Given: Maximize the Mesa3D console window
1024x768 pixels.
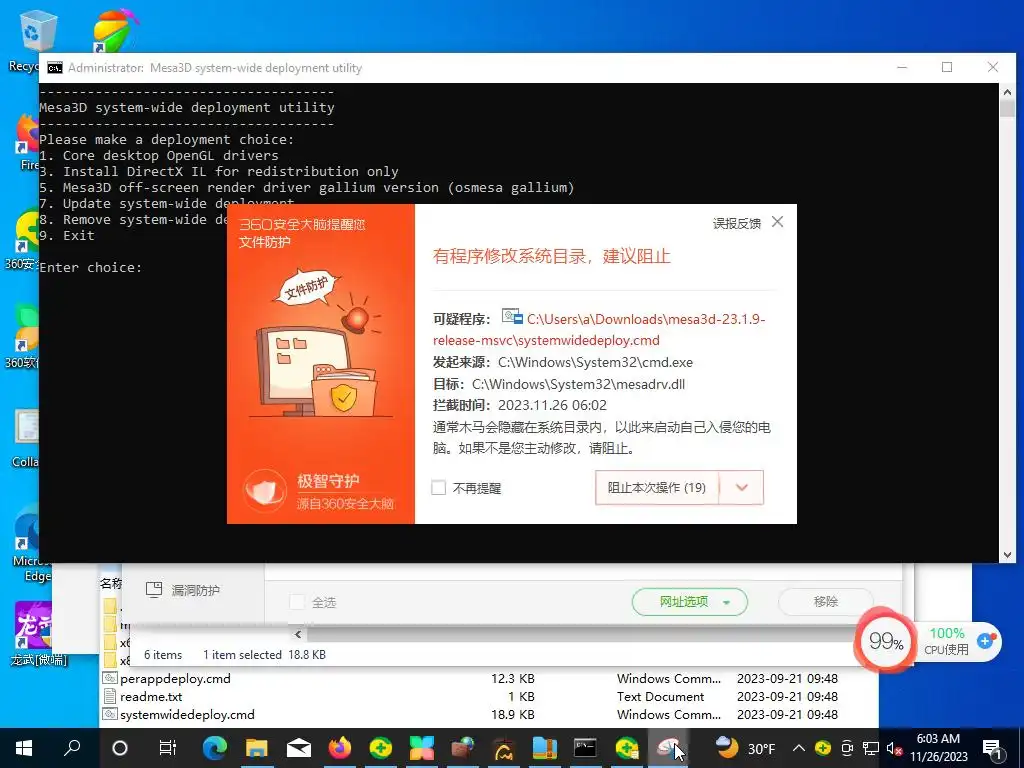Looking at the screenshot, I should (947, 67).
